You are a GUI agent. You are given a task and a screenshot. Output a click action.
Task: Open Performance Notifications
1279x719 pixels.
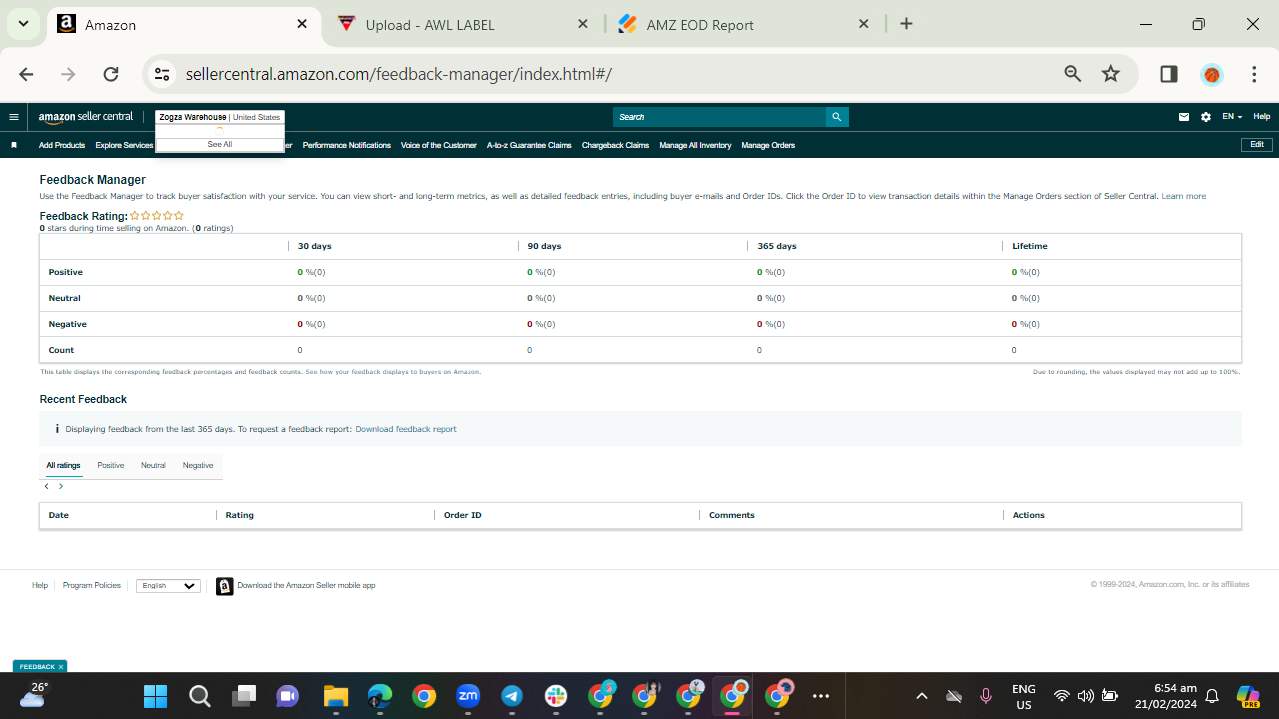[x=347, y=145]
